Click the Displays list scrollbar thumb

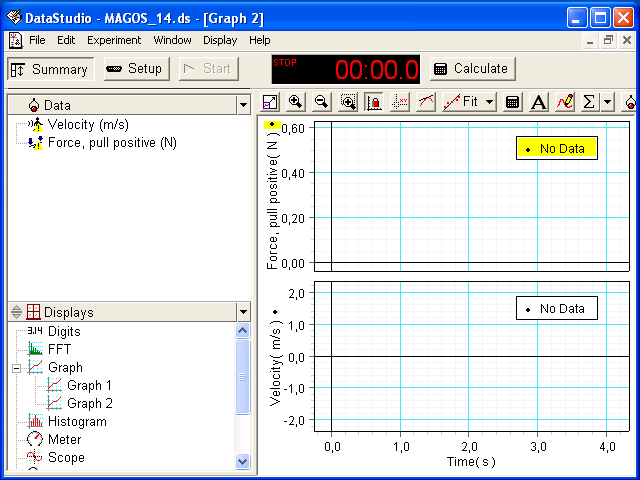[x=243, y=377]
